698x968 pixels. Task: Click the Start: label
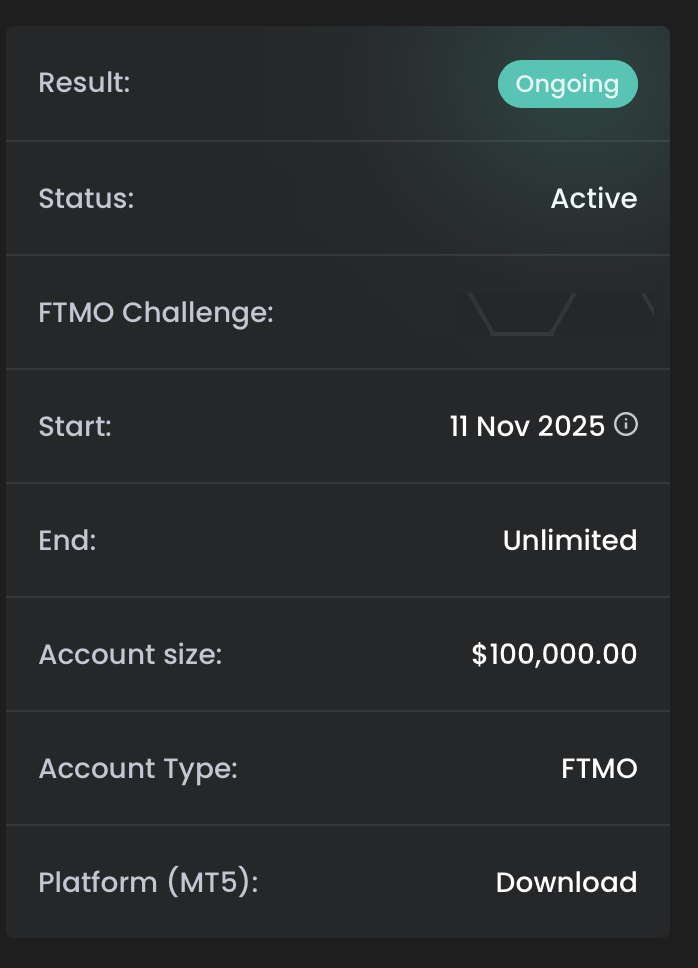(x=75, y=426)
